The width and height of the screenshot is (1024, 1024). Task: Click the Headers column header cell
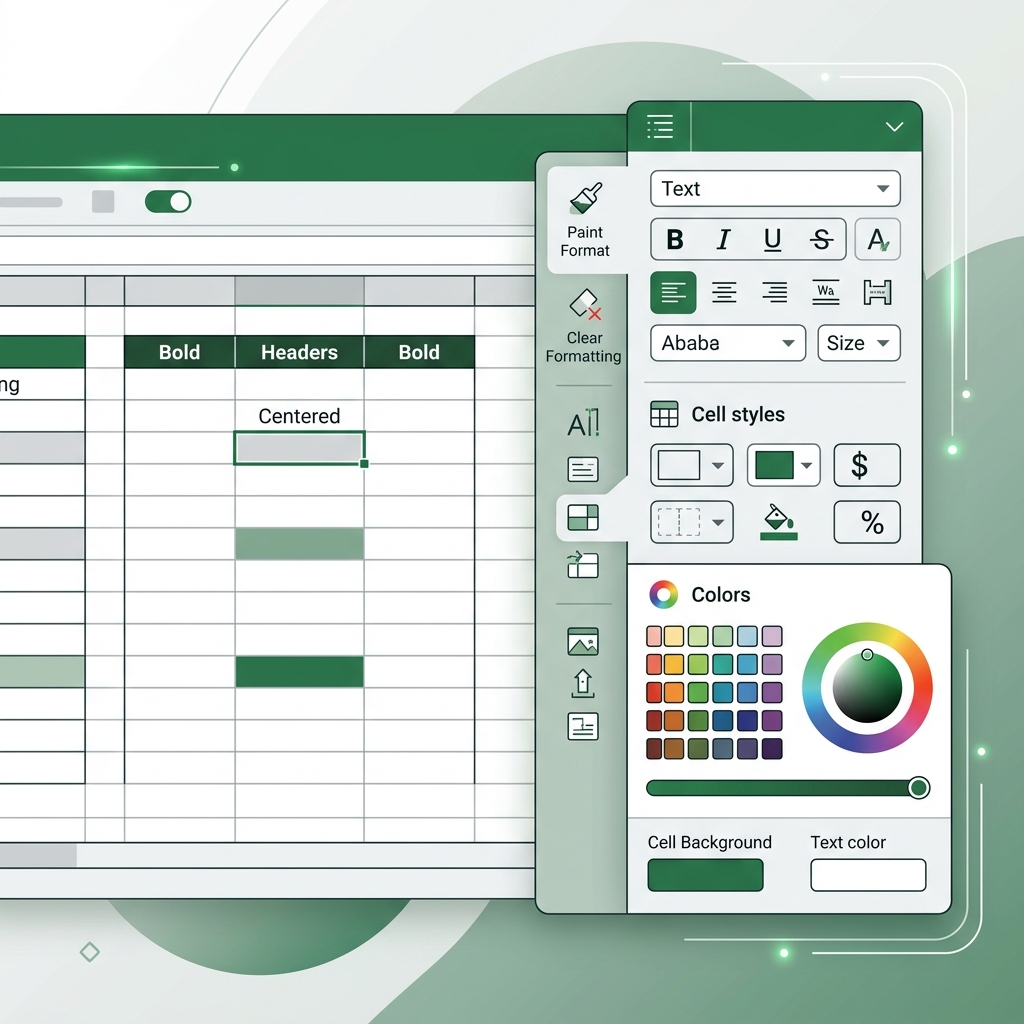click(x=299, y=352)
